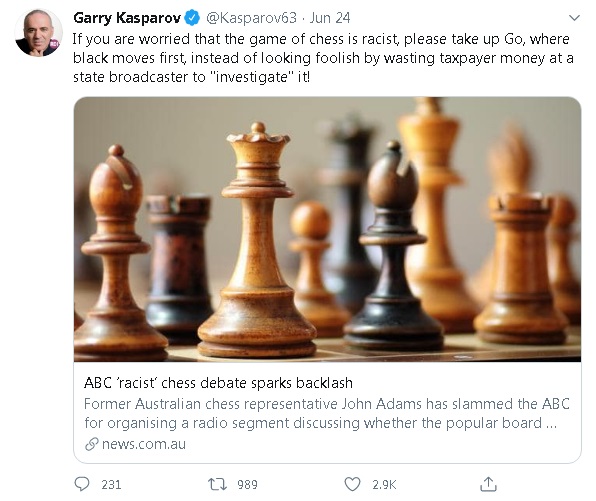This screenshot has width=596, height=501.
Task: Click the blue verified badge
Action: click(x=192, y=18)
